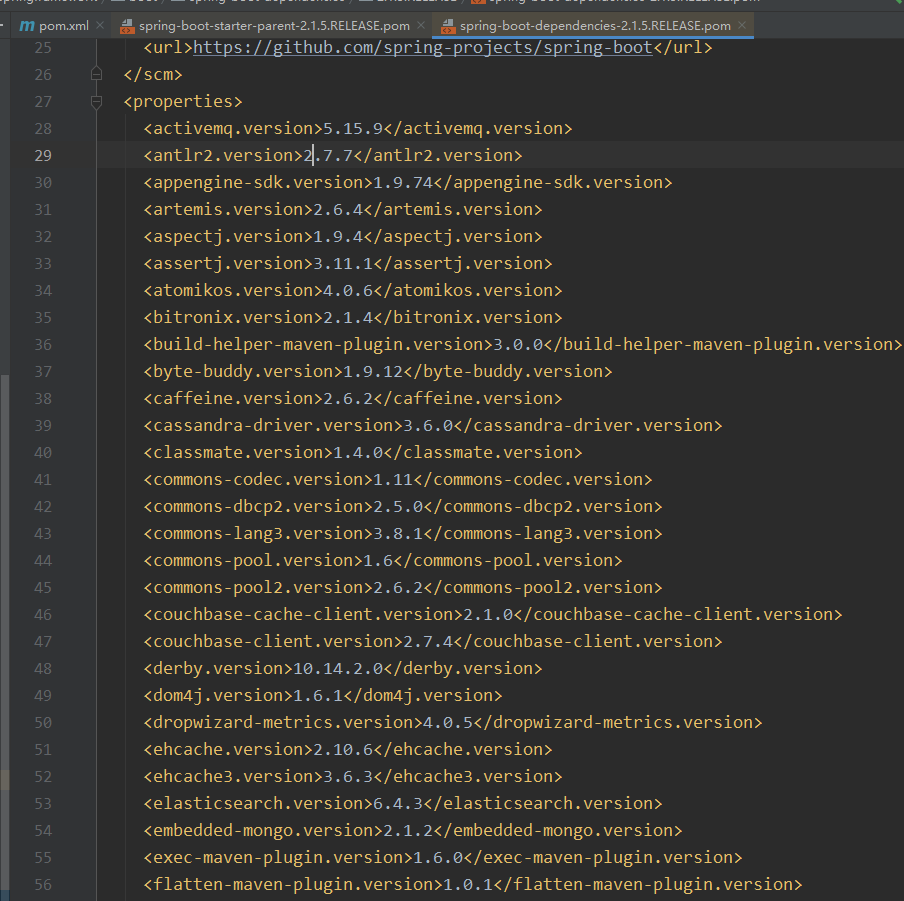Click the closing scm tag
Image resolution: width=904 pixels, height=901 pixels.
(153, 74)
